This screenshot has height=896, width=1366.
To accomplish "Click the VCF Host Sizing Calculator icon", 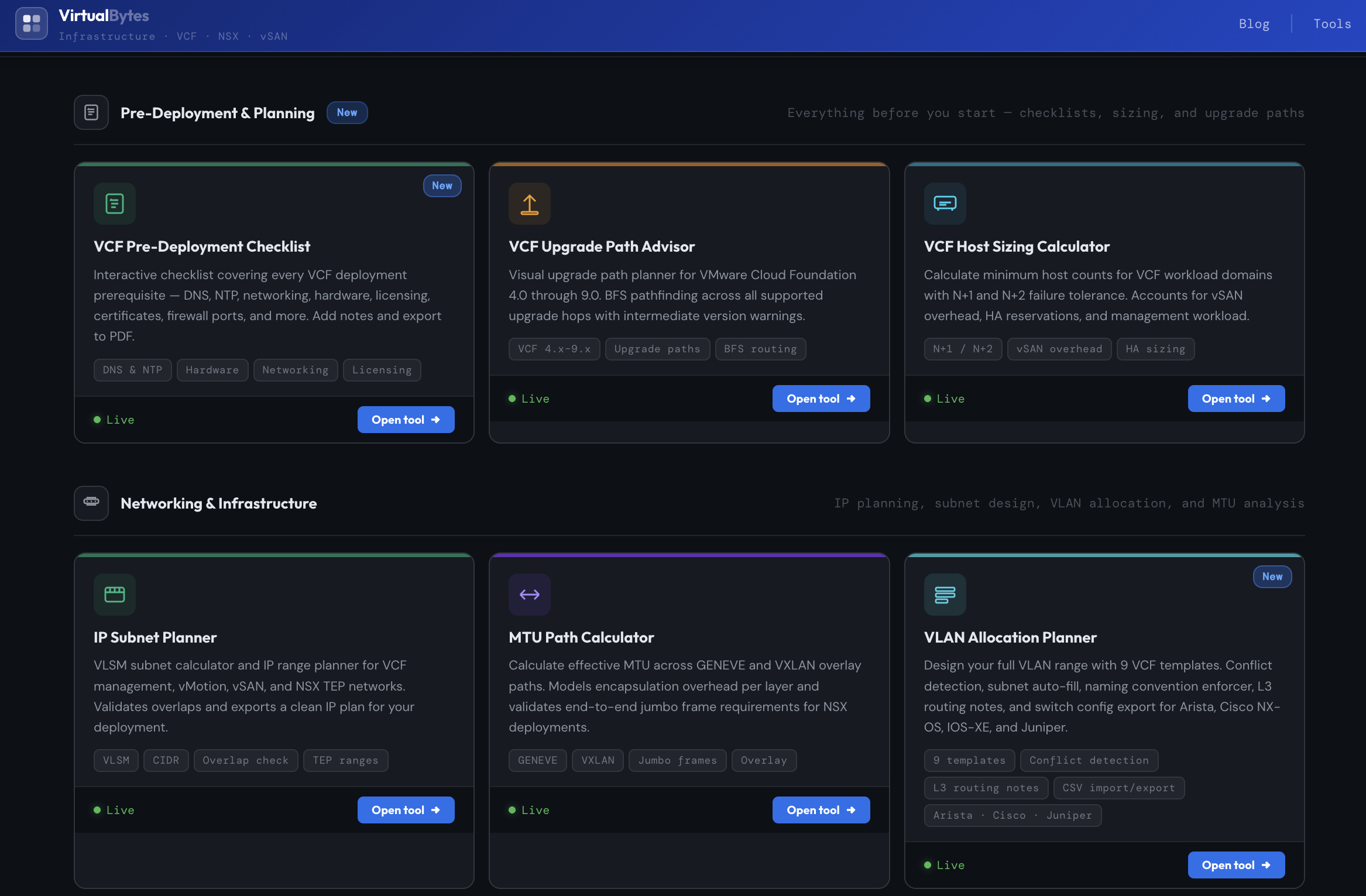I will [x=945, y=204].
